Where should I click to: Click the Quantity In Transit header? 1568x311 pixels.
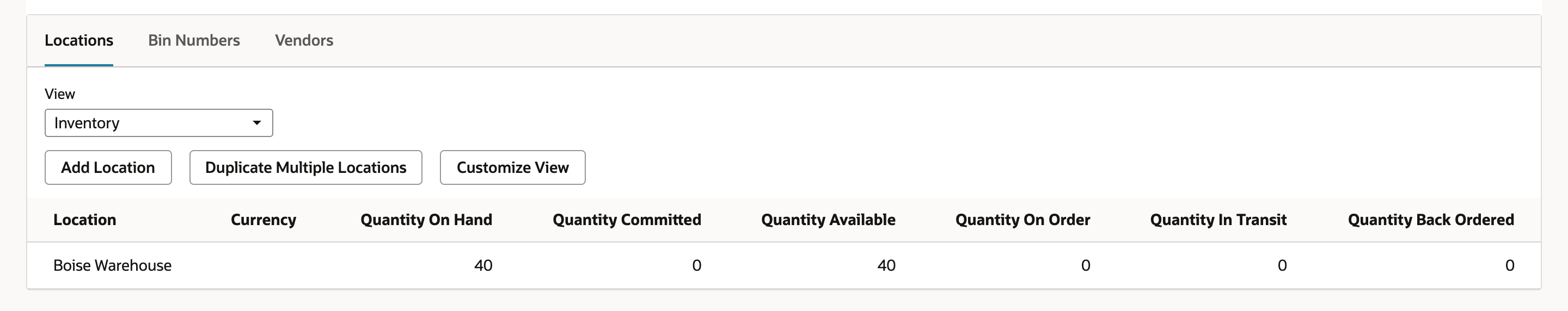coord(1218,220)
